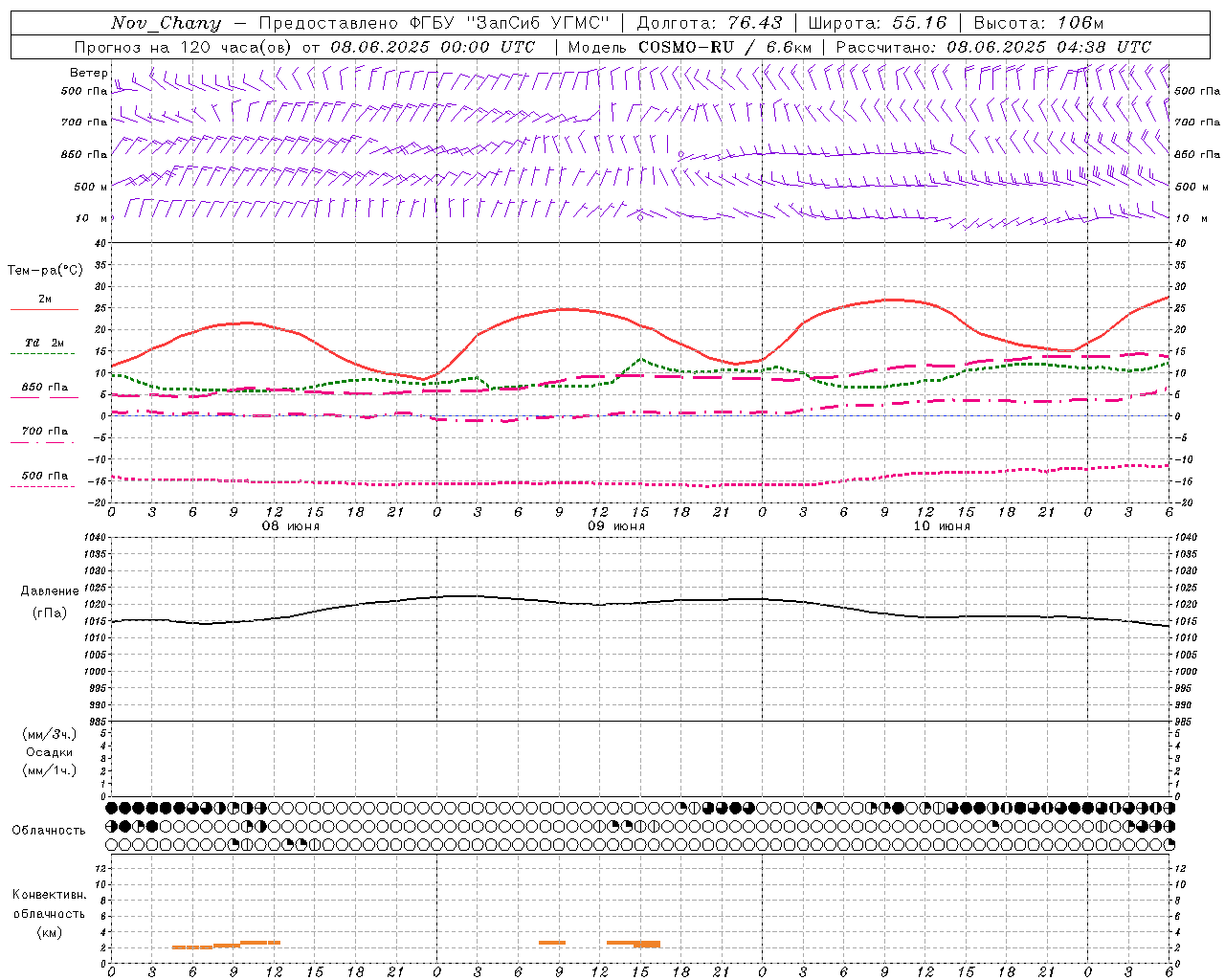Click the orange convective bar near 9h on June 9
Viewport: 1225px width, 980px height.
pos(552,943)
